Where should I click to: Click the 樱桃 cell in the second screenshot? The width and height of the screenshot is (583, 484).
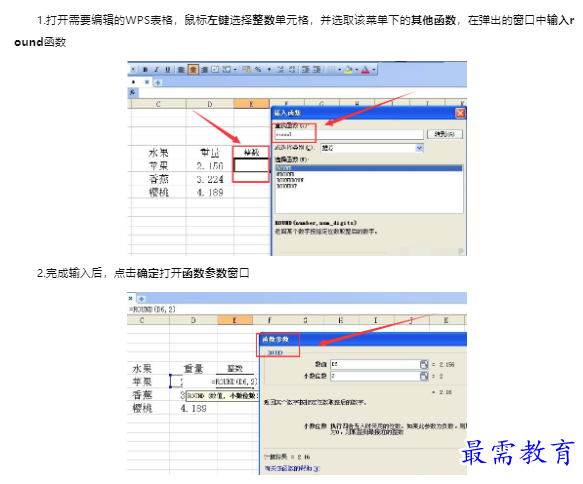pos(142,409)
